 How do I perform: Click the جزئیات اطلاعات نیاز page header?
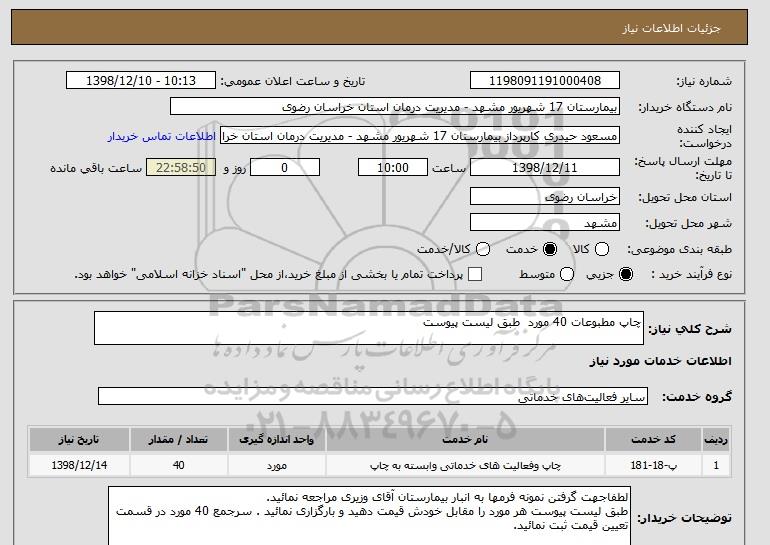671,28
